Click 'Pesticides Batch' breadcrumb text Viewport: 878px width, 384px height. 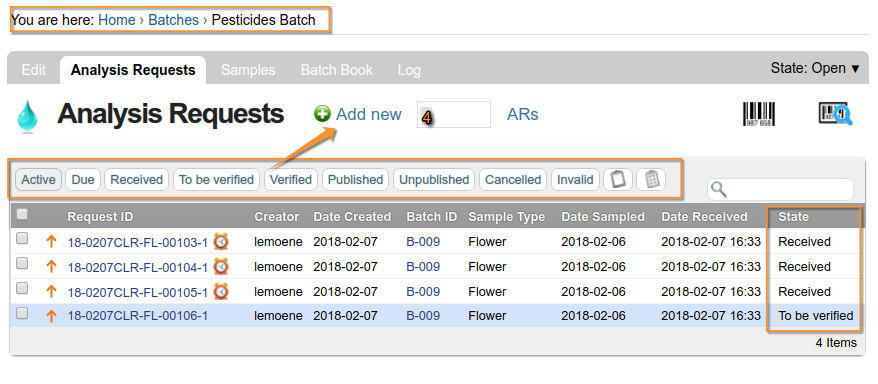[x=263, y=20]
